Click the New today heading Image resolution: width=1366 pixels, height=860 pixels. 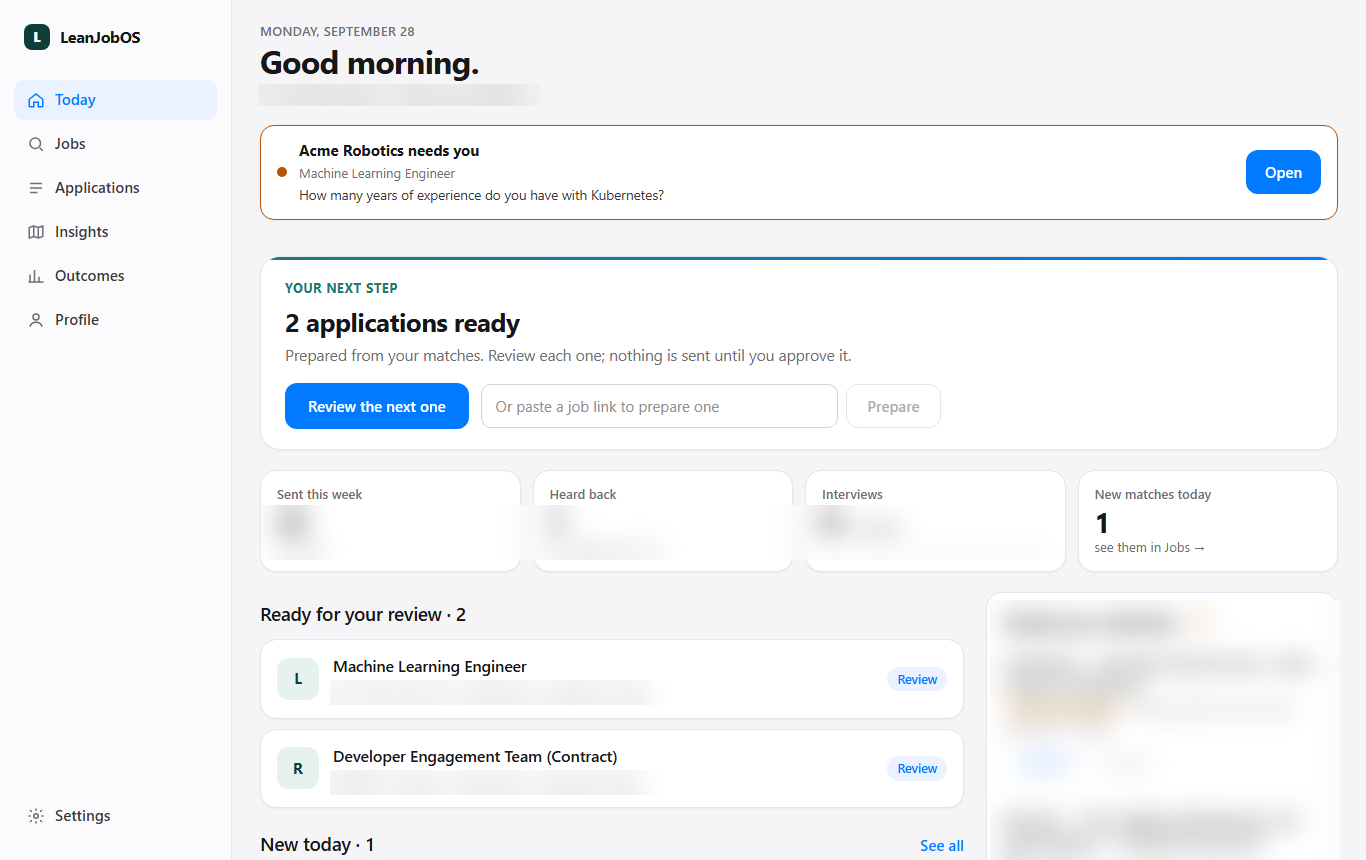pos(317,845)
